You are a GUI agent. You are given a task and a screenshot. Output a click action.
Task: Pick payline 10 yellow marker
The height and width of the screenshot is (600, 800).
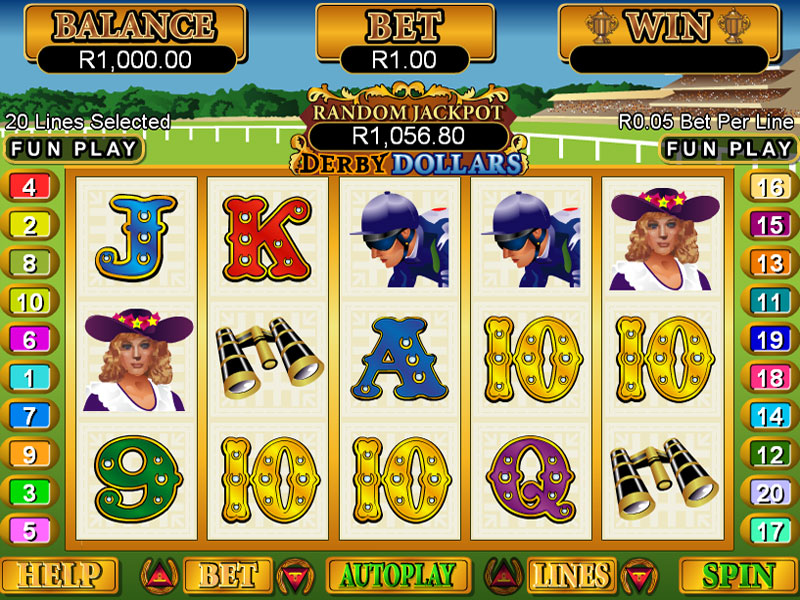coord(30,302)
